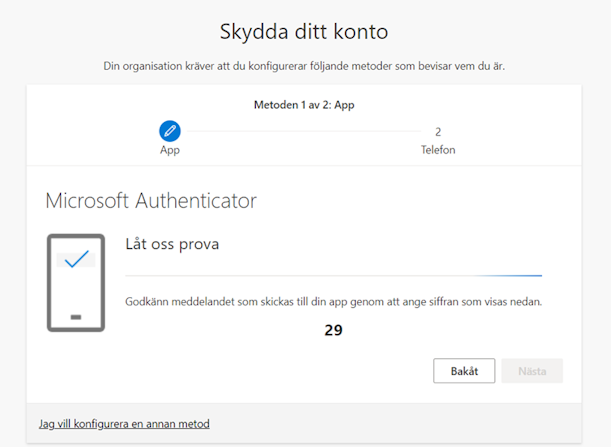Screen dimensions: 611x447
Task: Click the verification number 29
Action: pos(334,330)
